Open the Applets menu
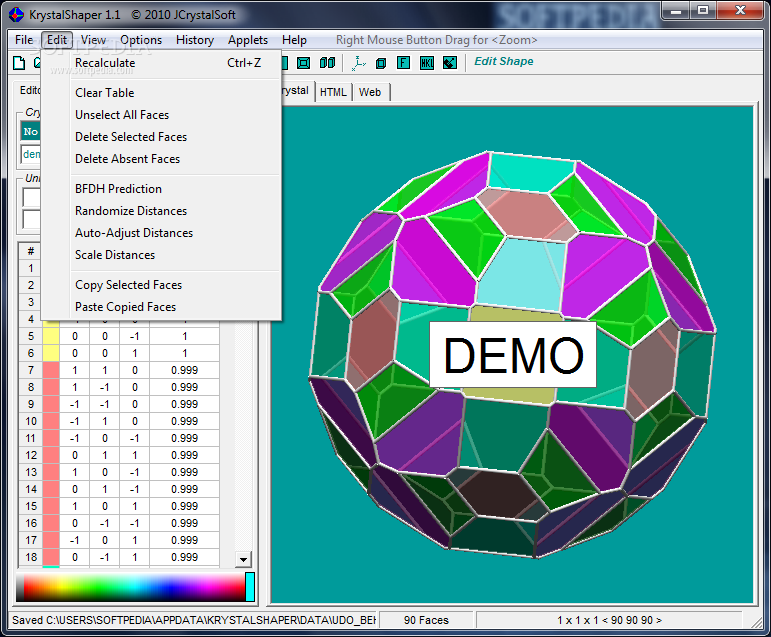This screenshot has width=771, height=637. pyautogui.click(x=248, y=40)
